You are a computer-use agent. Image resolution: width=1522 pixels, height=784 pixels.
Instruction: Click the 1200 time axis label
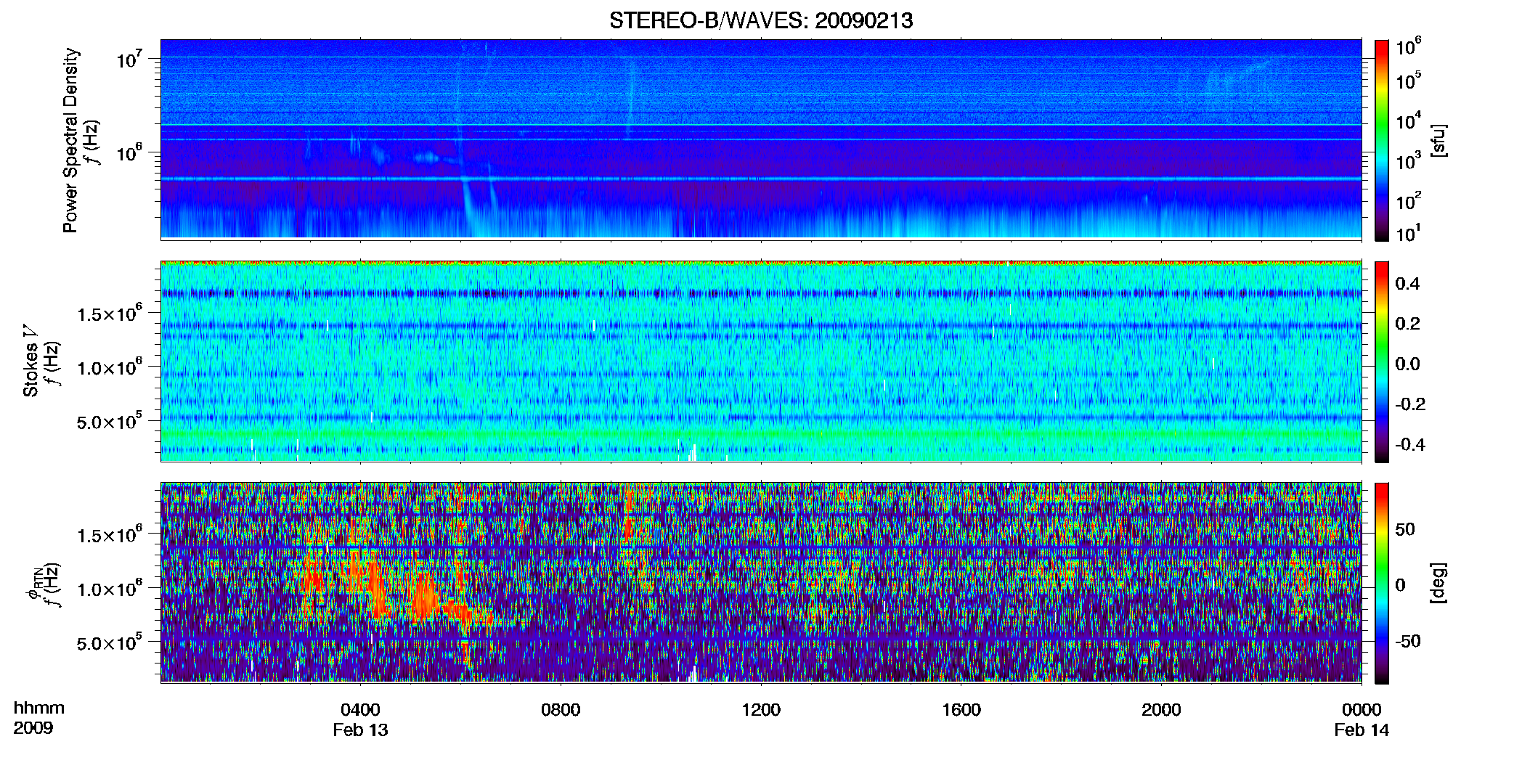click(x=761, y=710)
